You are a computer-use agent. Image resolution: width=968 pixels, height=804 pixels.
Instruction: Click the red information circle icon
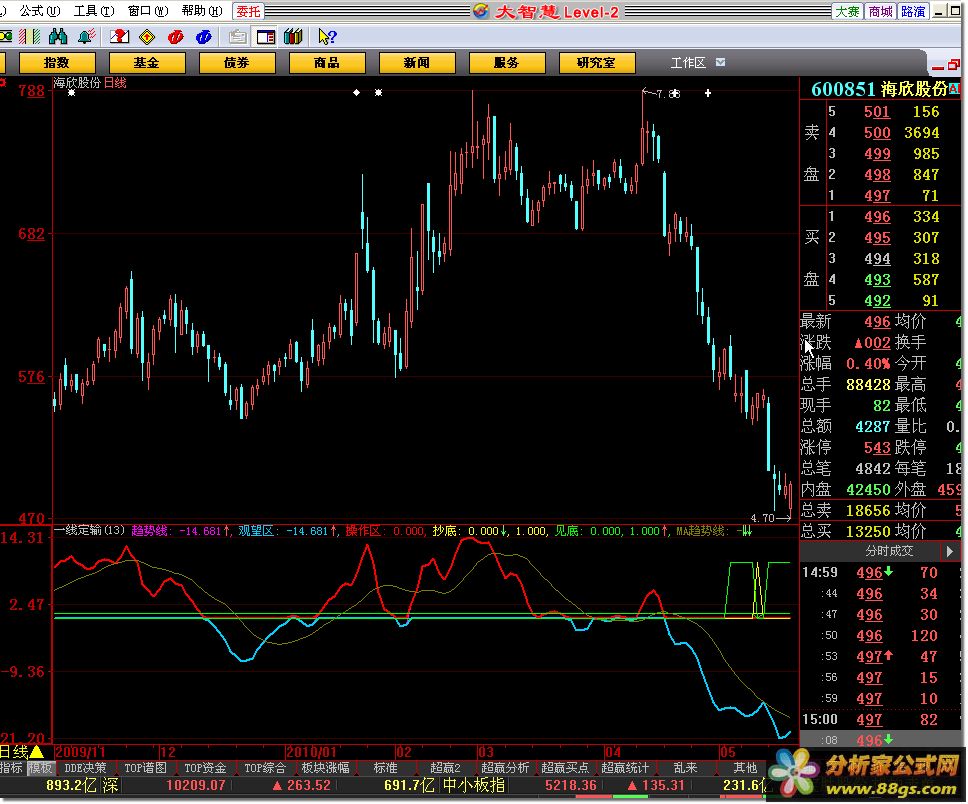click(175, 37)
